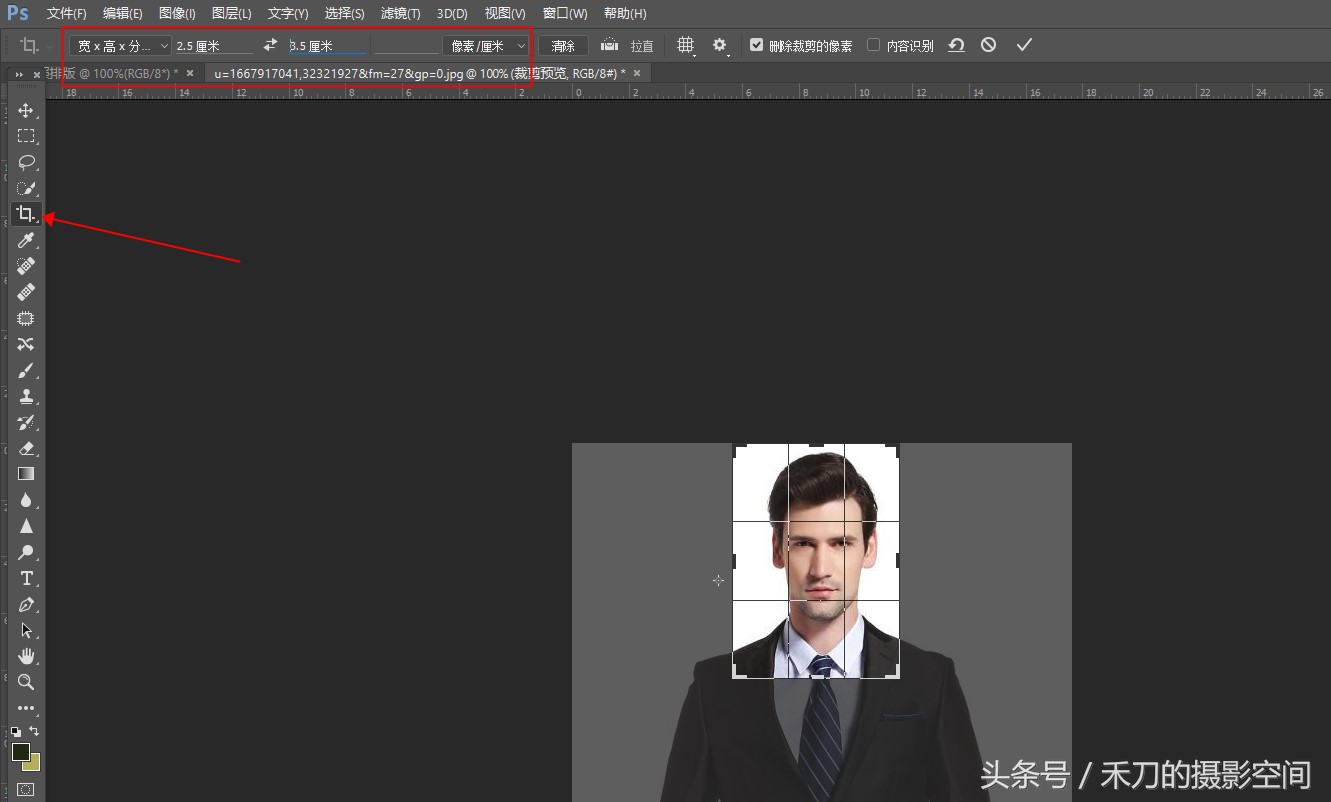This screenshot has width=1331, height=802.
Task: Pick the Eyedropper tool
Action: [x=26, y=240]
